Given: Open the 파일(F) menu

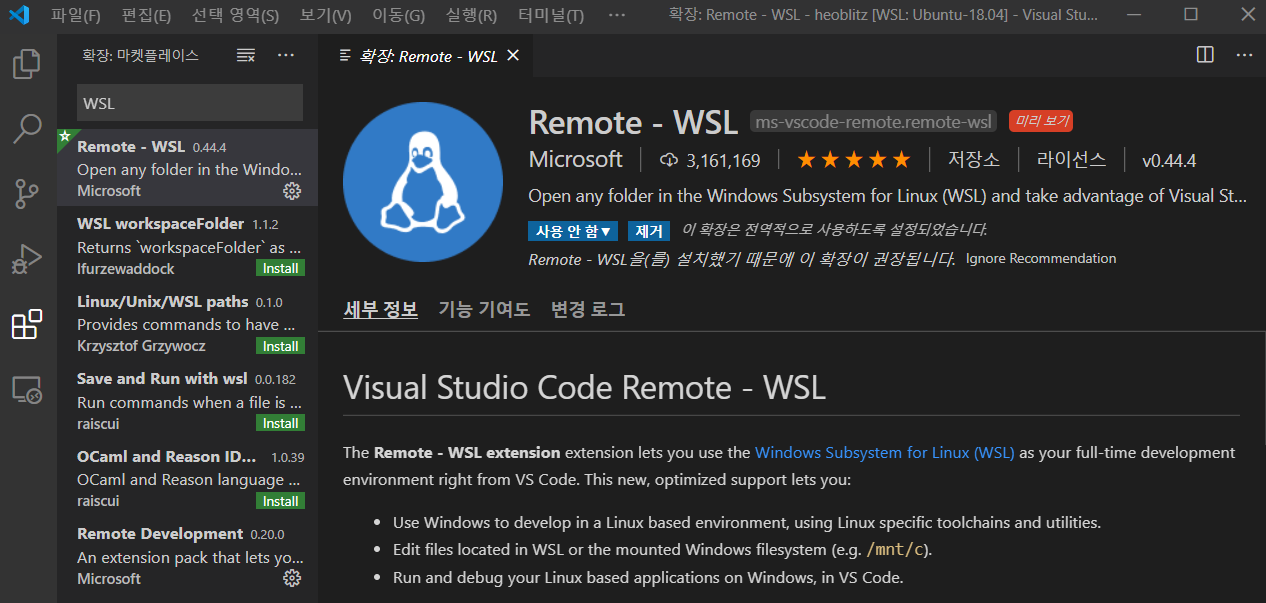Looking at the screenshot, I should click(76, 16).
